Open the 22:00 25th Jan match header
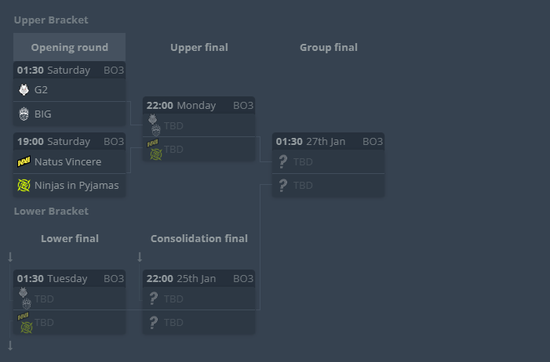The height and width of the screenshot is (362, 550). [x=199, y=279]
